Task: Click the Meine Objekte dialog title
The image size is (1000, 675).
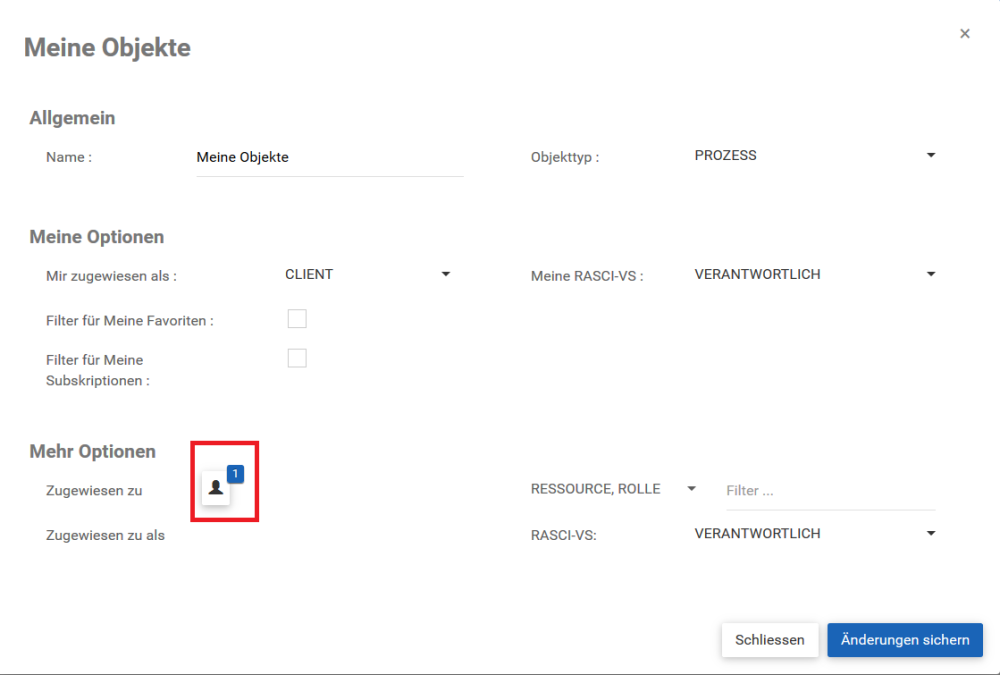Action: [107, 48]
